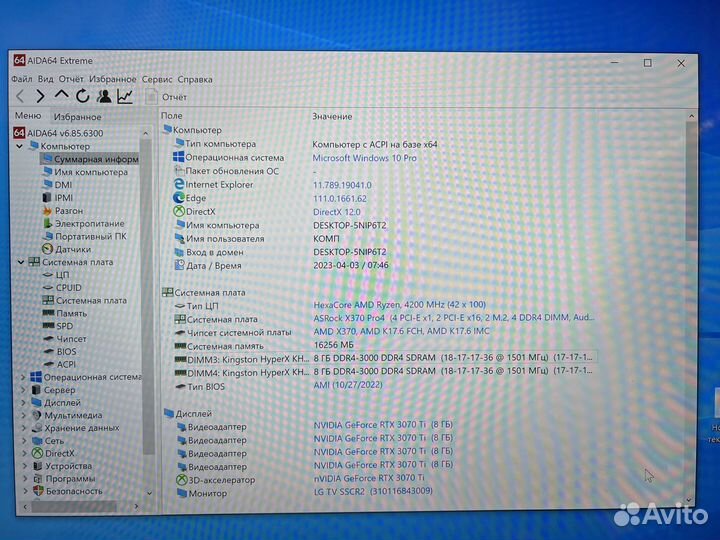Select the DESKTOP-5NIP6T2 computer name value
Image resolution: width=720 pixels, height=540 pixels.
click(349, 225)
